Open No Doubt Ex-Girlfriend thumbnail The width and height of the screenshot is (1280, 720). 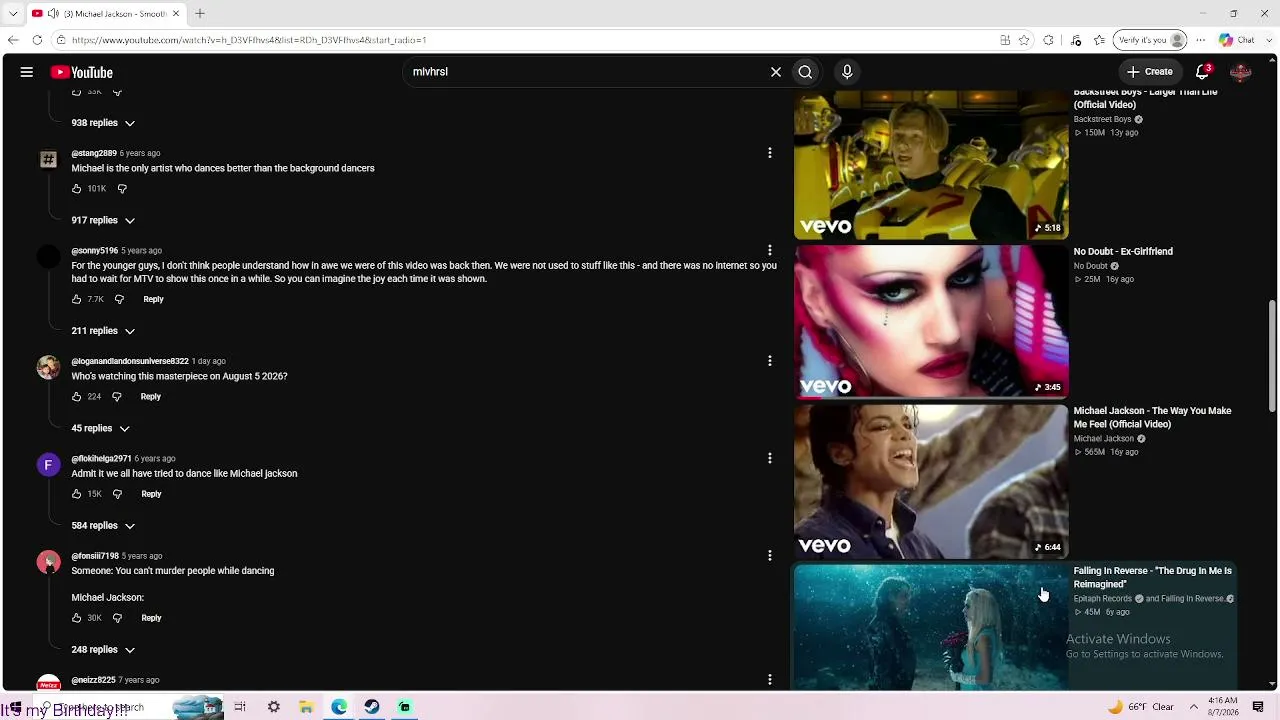[931, 322]
